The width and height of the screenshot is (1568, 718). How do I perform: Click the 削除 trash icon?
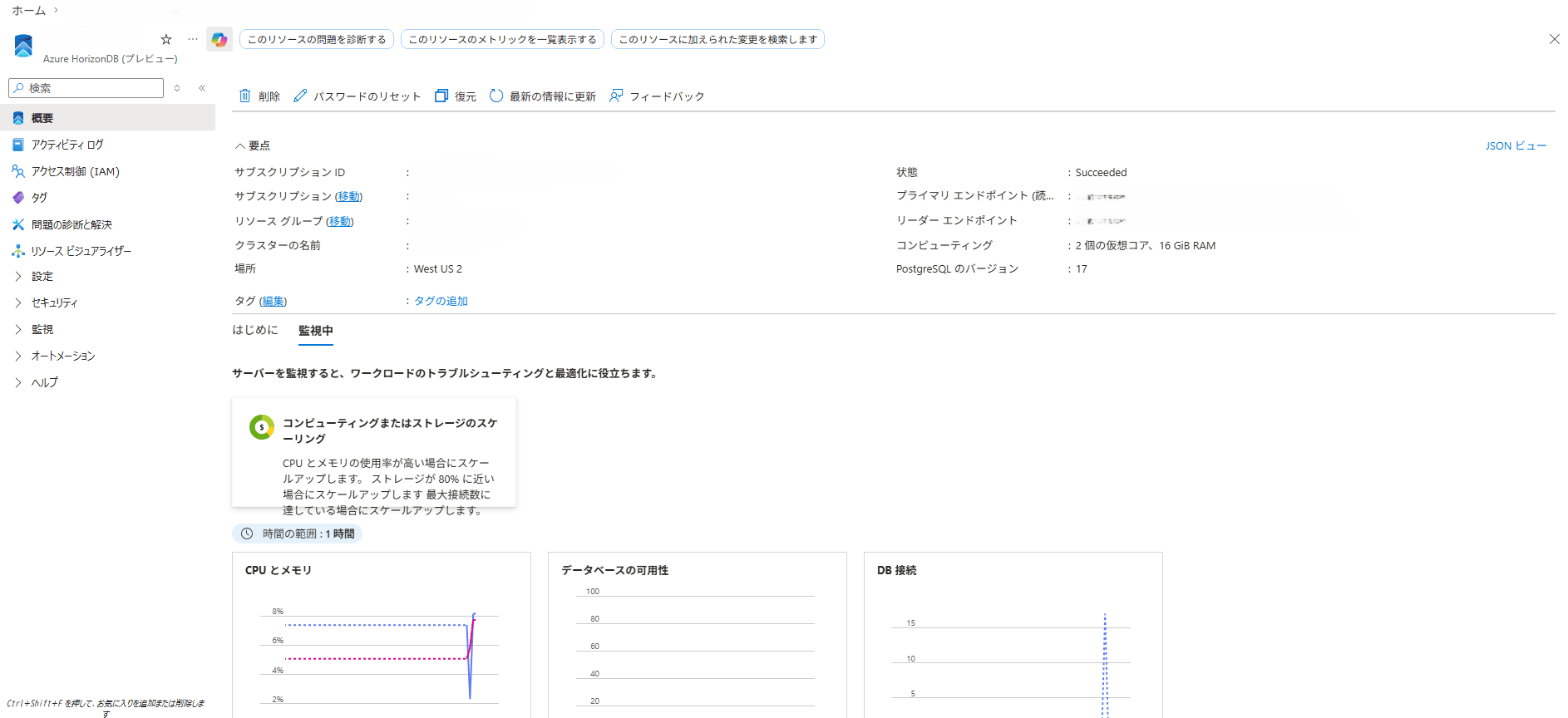(x=245, y=96)
